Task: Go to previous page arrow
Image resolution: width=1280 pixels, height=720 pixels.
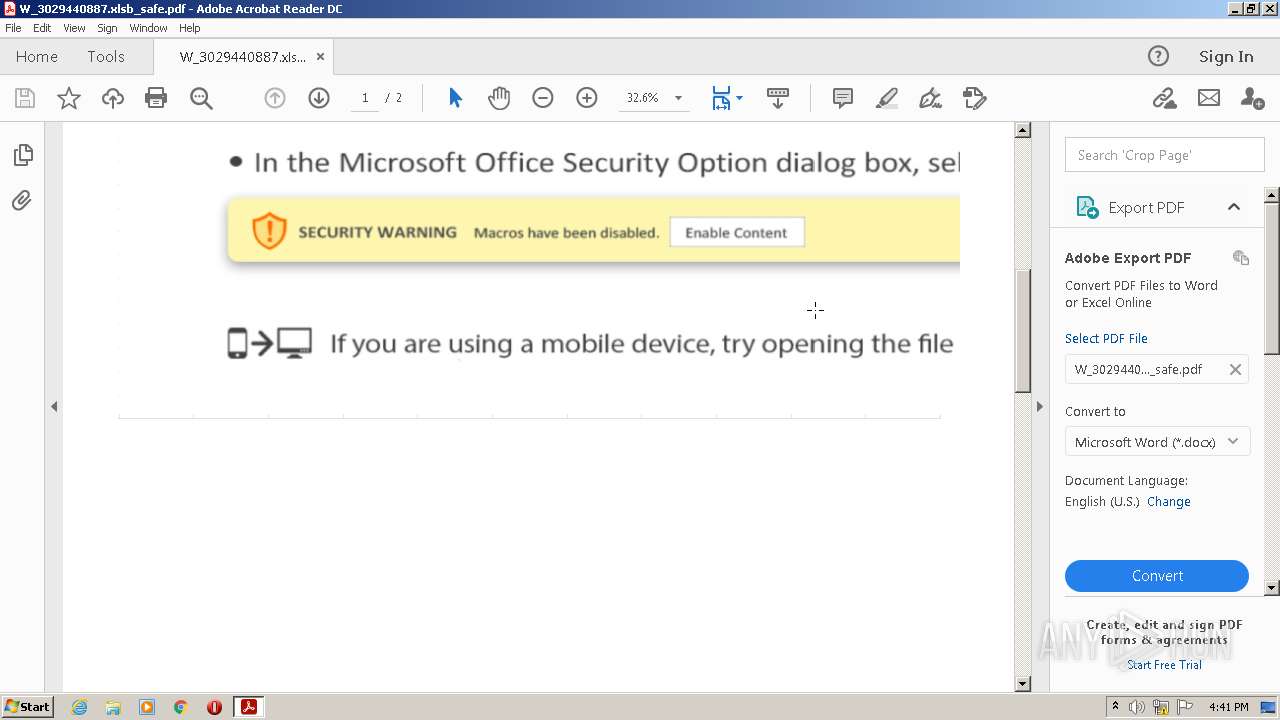Action: pyautogui.click(x=275, y=98)
